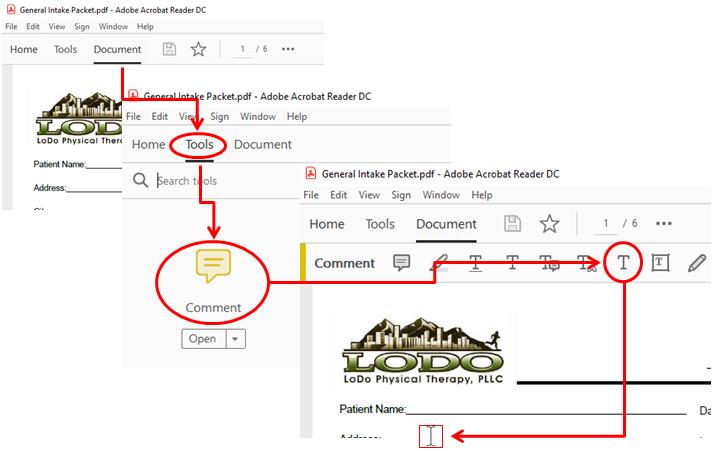The width and height of the screenshot is (713, 451).
Task: Open the Sign menu in the middle window
Action: click(x=220, y=116)
